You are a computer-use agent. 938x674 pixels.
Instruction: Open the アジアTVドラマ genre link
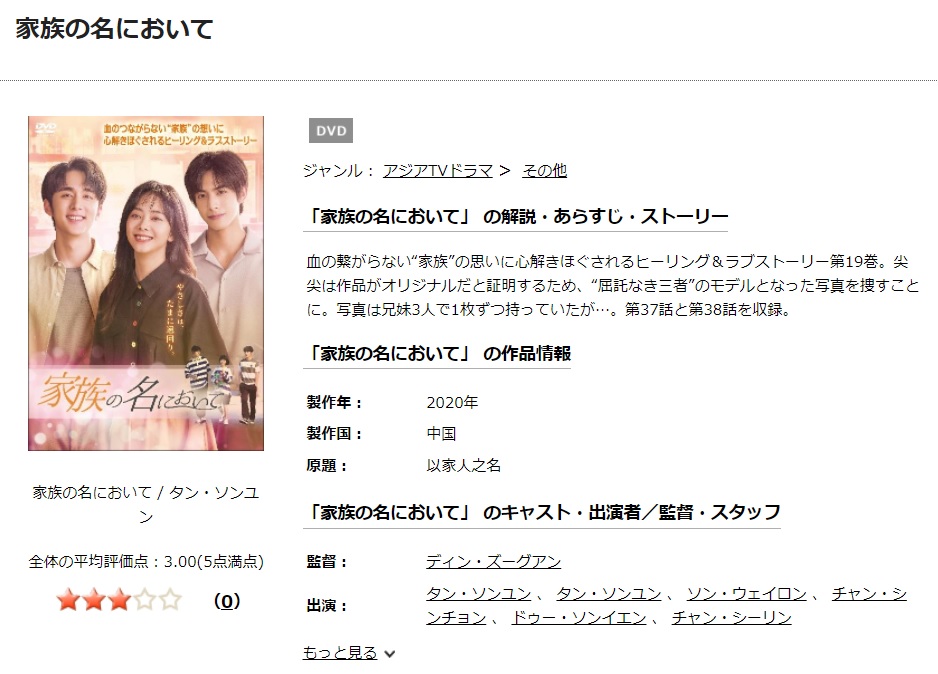(x=437, y=171)
